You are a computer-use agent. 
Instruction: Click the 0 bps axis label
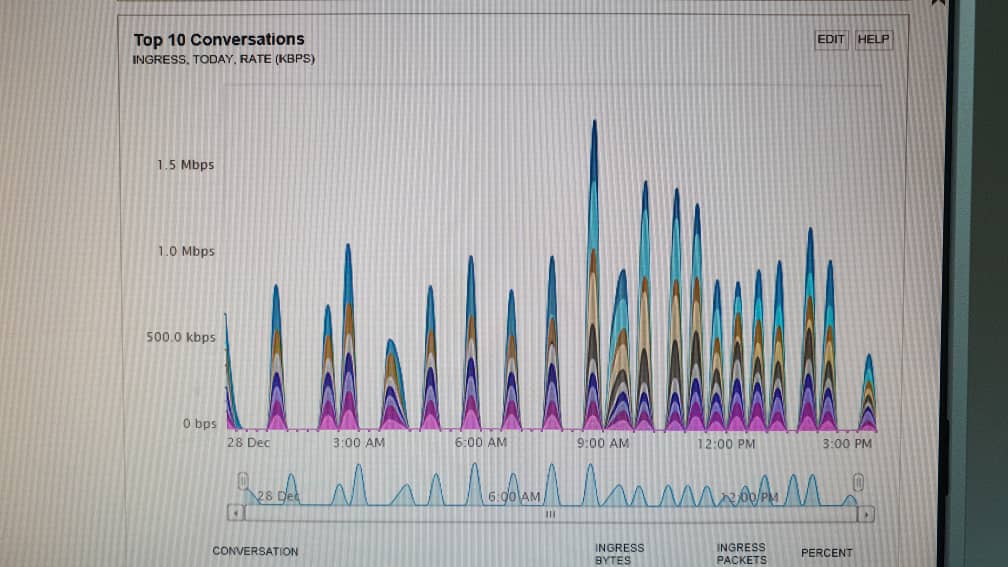[x=199, y=424]
